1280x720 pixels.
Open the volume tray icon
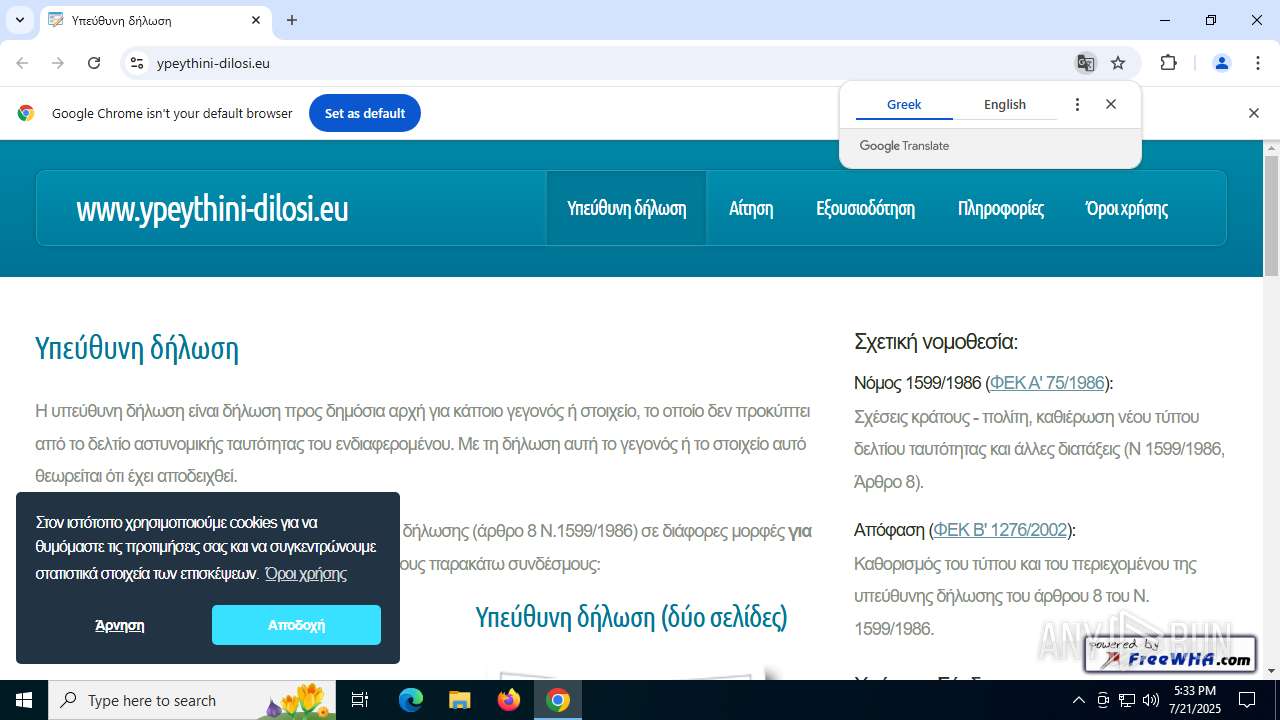tap(1151, 700)
